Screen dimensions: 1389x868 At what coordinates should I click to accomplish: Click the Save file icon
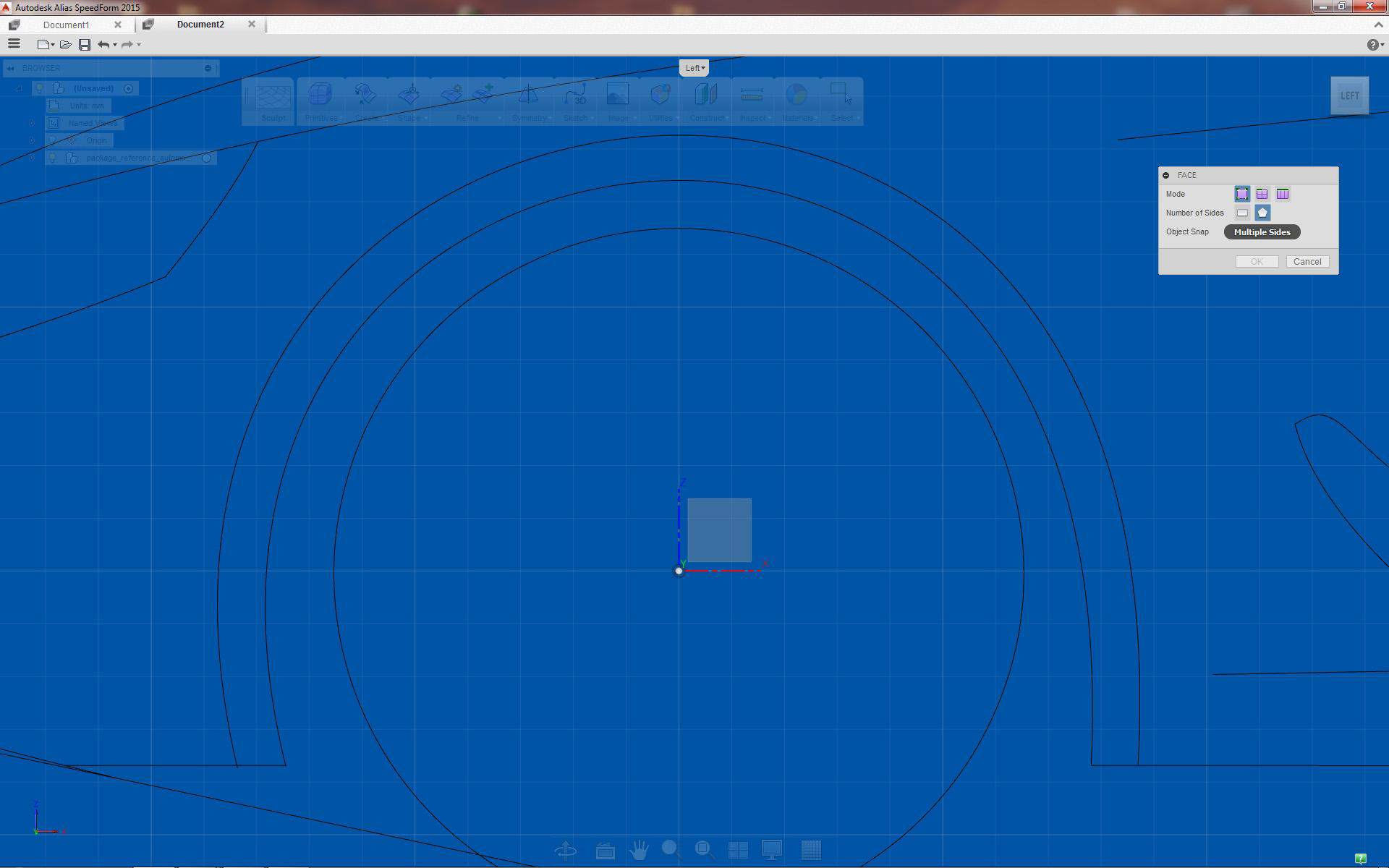(85, 45)
